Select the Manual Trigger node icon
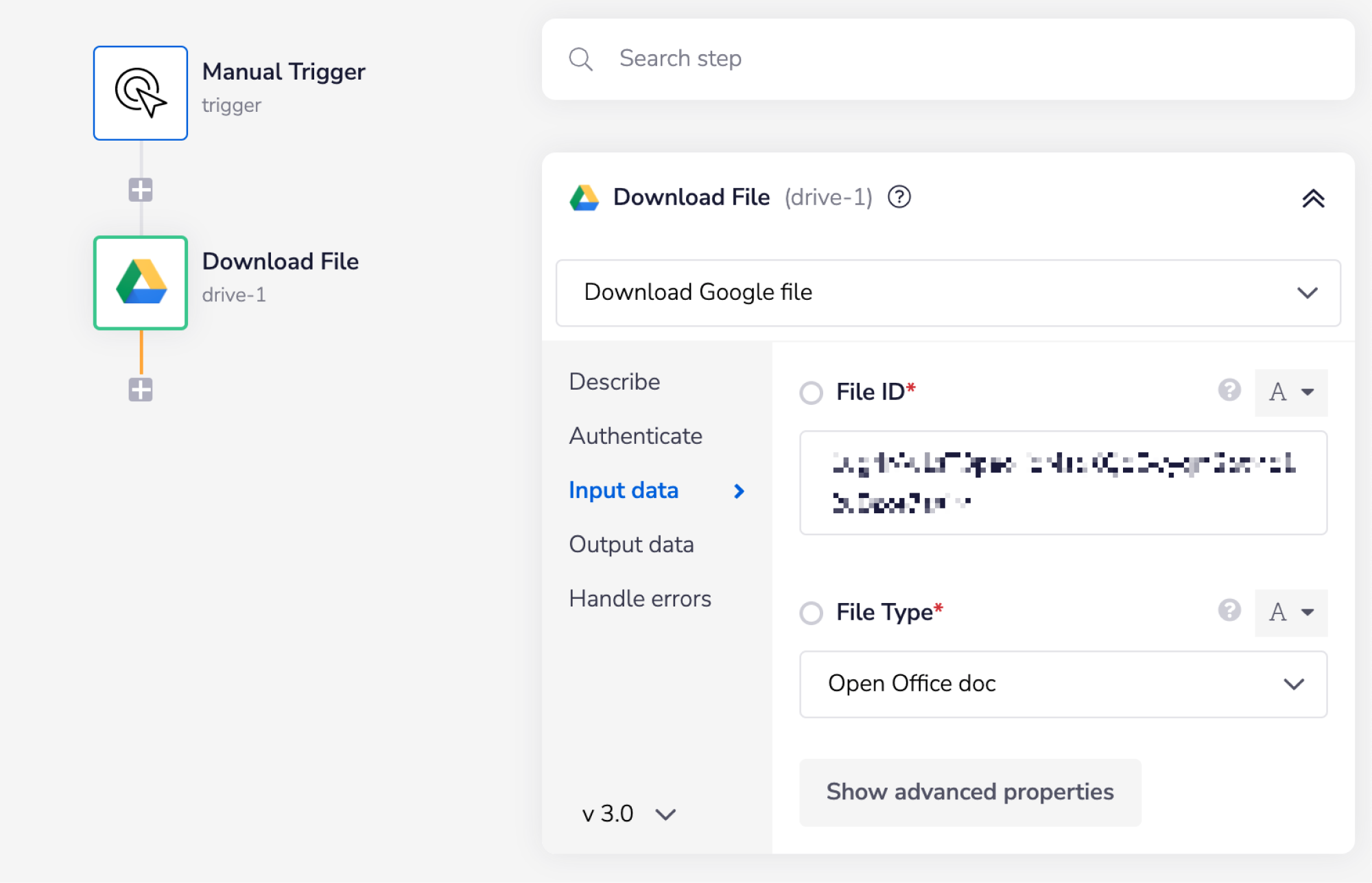The height and width of the screenshot is (883, 1372). point(141,93)
